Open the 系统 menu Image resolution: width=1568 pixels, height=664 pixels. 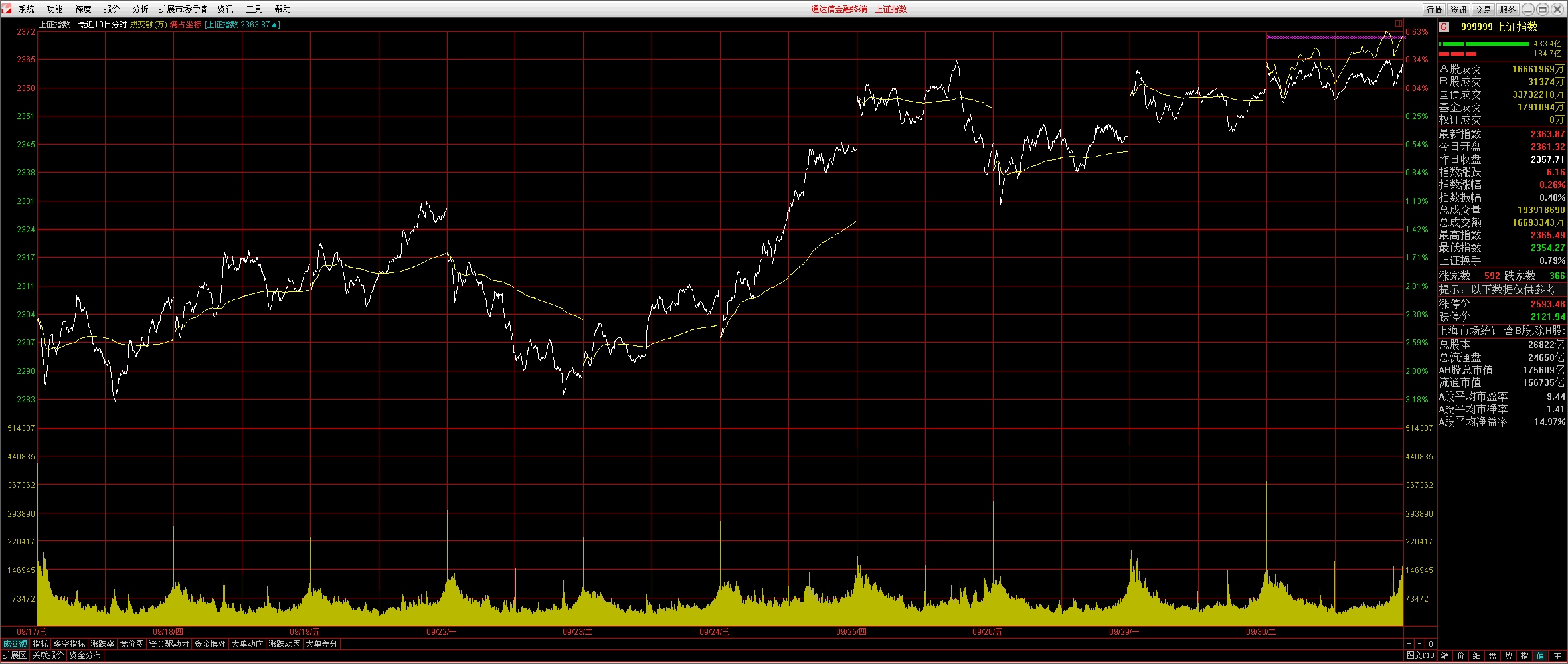(27, 9)
